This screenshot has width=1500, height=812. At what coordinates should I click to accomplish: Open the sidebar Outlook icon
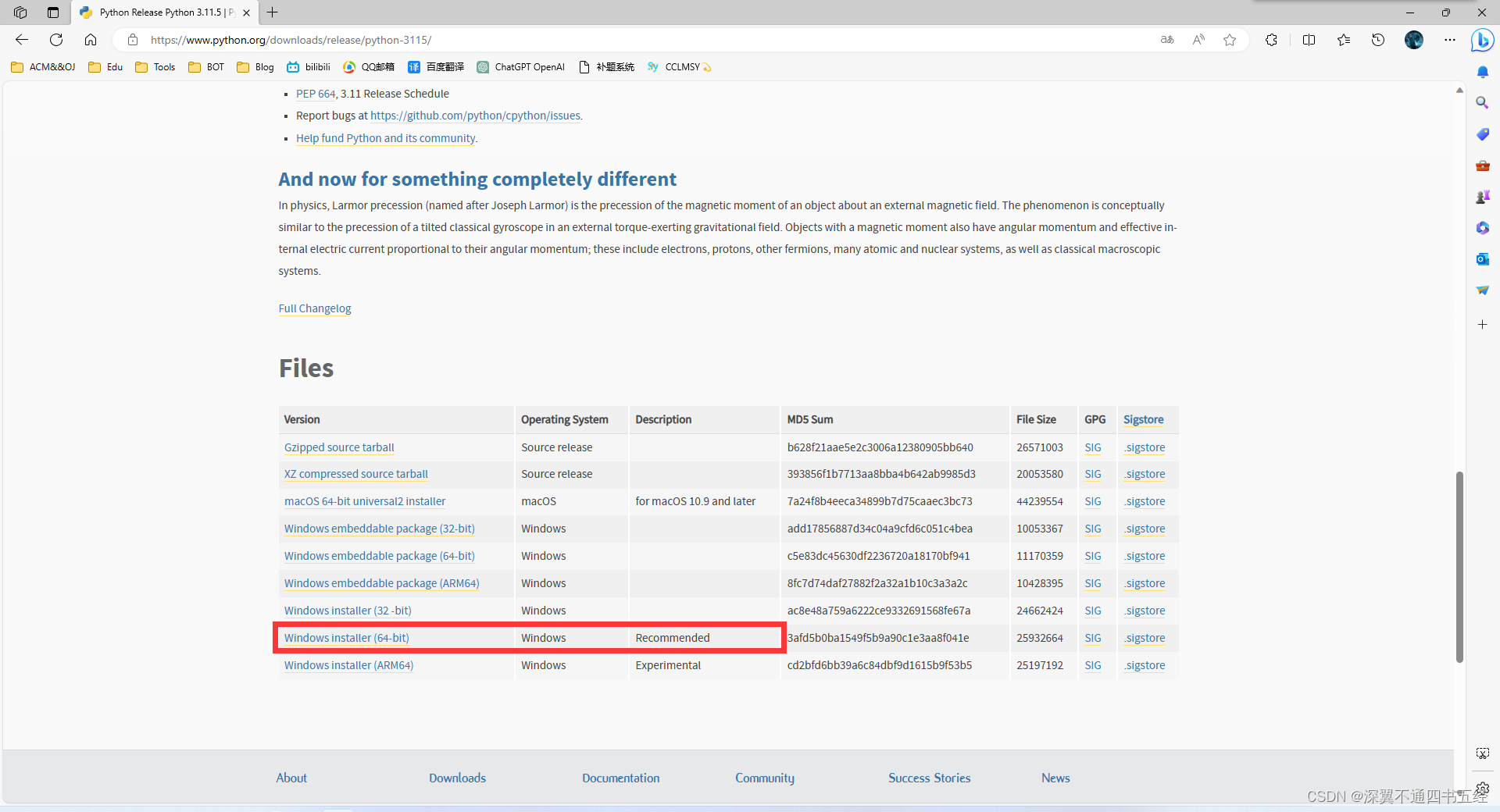(1482, 259)
